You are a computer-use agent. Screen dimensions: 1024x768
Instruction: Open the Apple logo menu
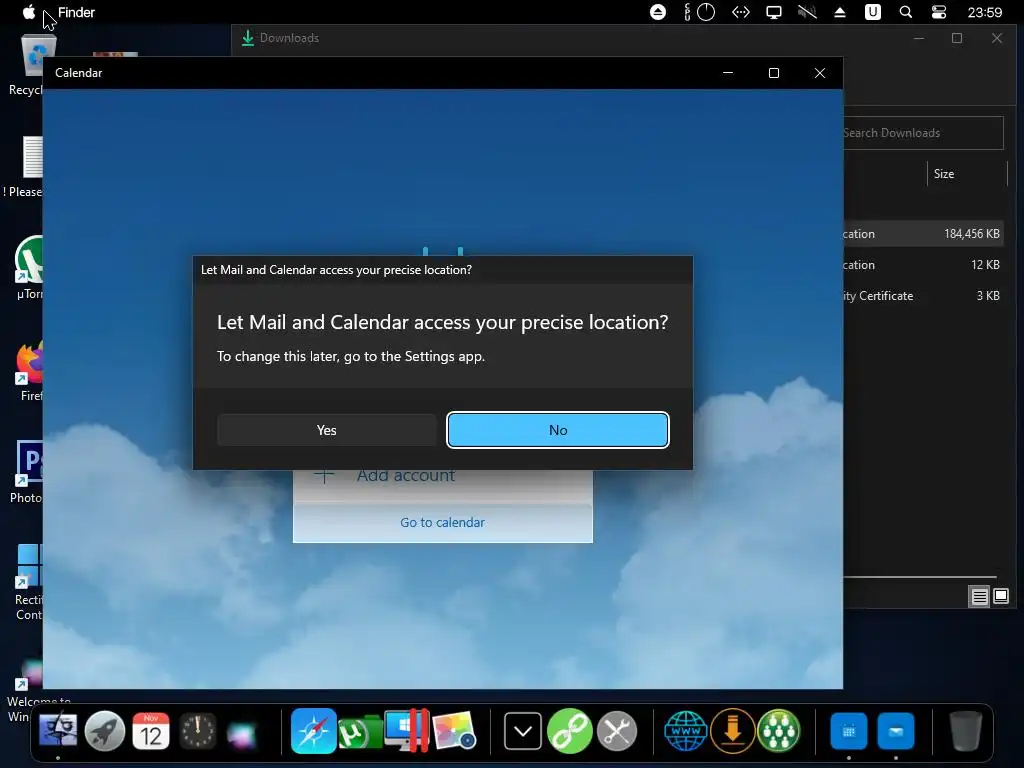(x=29, y=12)
